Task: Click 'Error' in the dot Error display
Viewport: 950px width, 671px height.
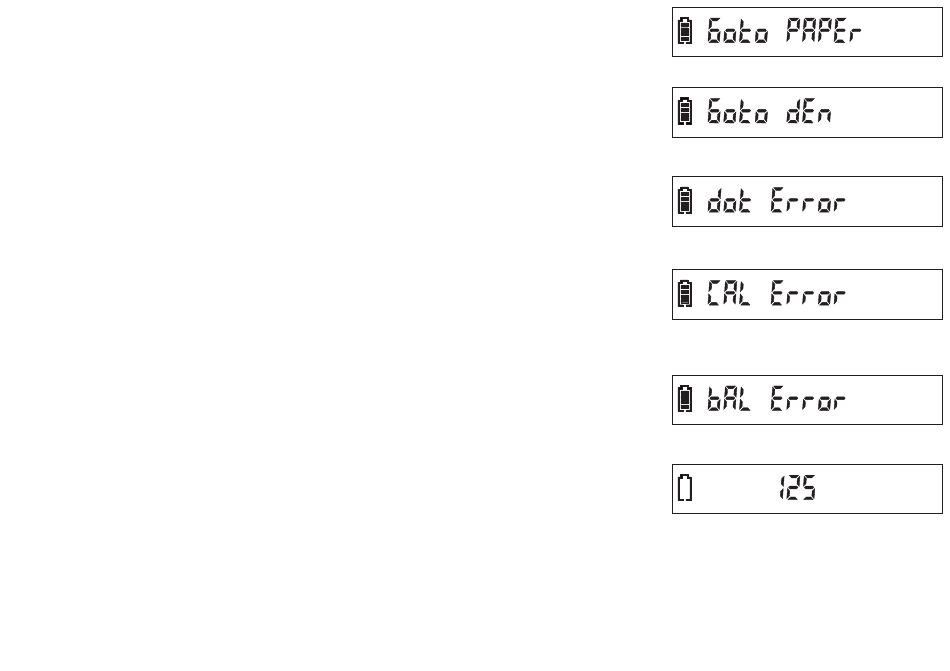Action: [808, 200]
